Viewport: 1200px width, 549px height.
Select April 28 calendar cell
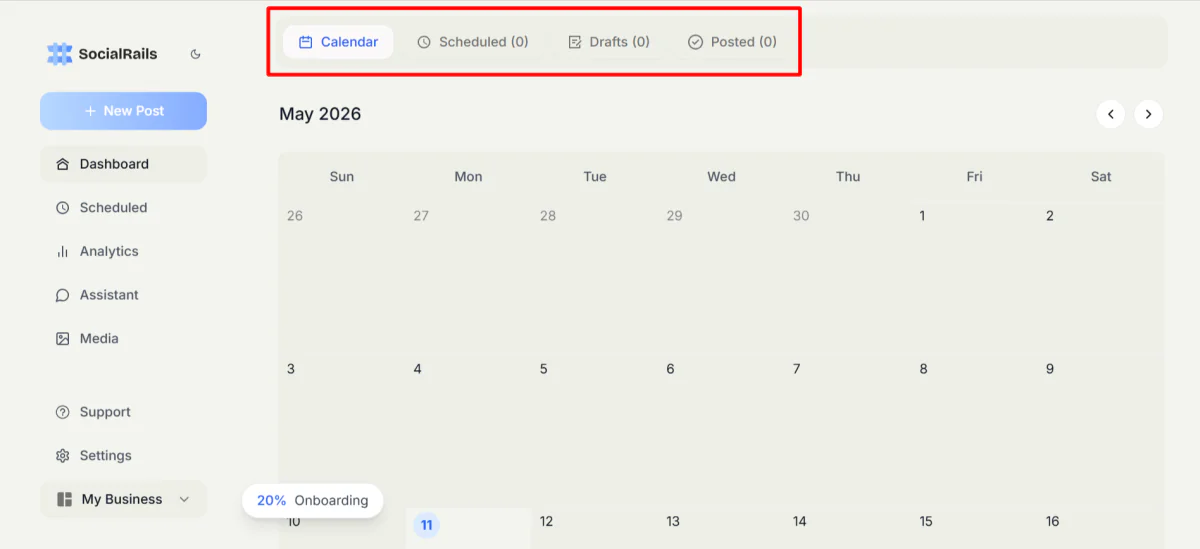coord(594,278)
